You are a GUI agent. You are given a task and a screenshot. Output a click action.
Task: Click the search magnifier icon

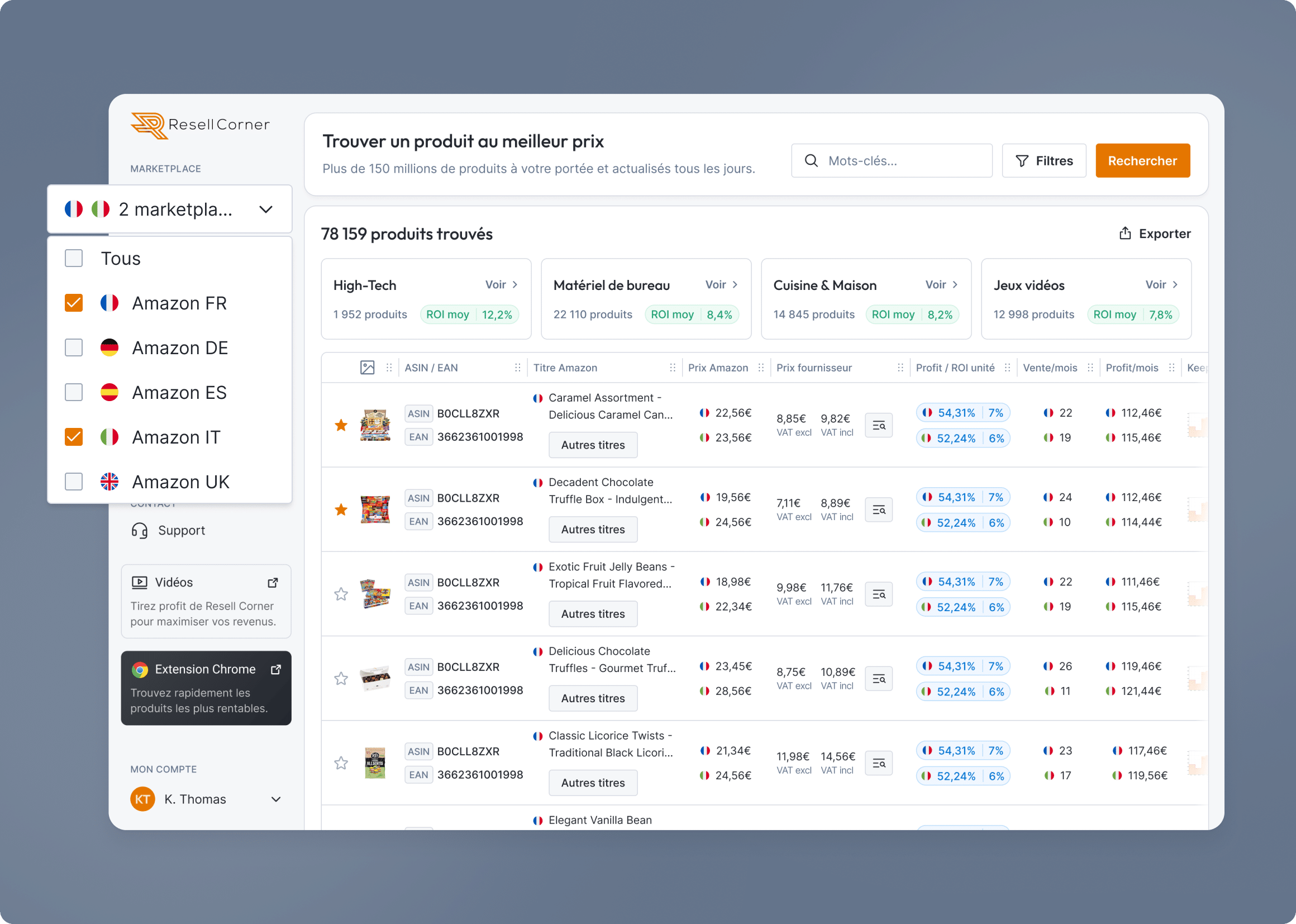point(811,161)
